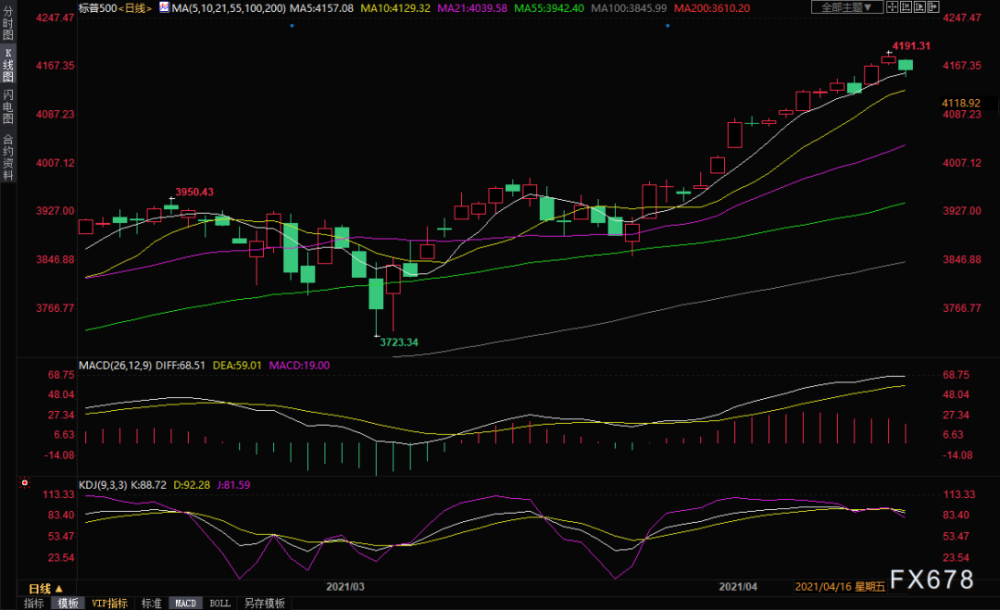Open the 全部主题 theme dropdown

847,7
